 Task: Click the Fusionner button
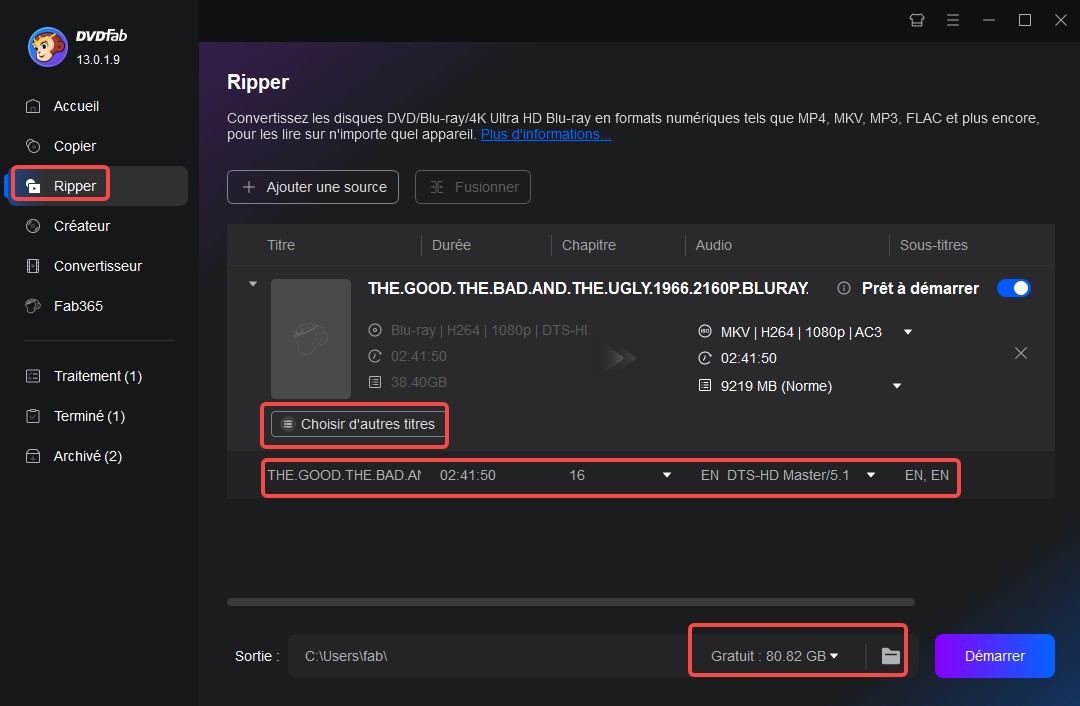[x=472, y=187]
